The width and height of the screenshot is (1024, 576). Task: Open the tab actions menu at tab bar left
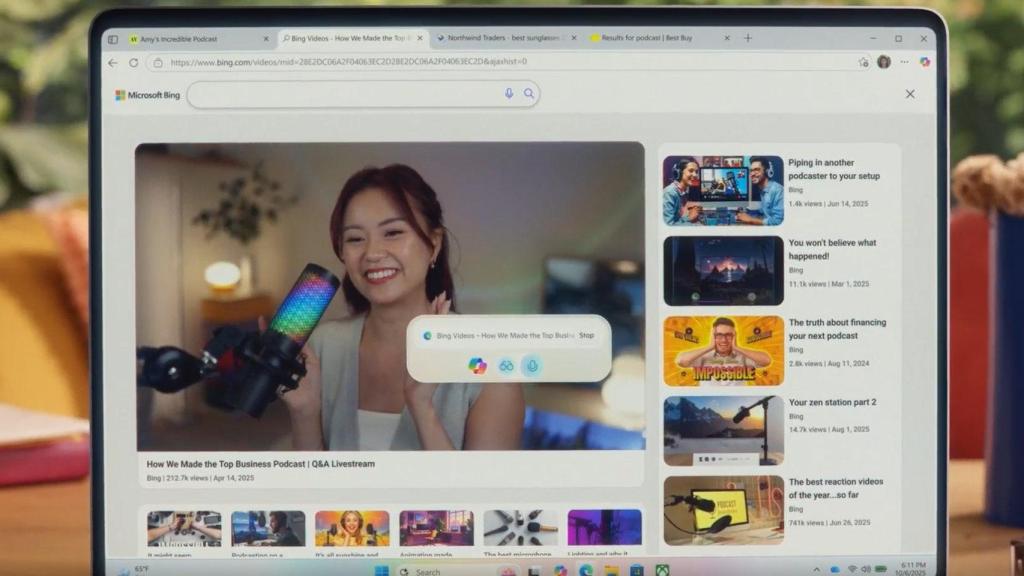113,39
